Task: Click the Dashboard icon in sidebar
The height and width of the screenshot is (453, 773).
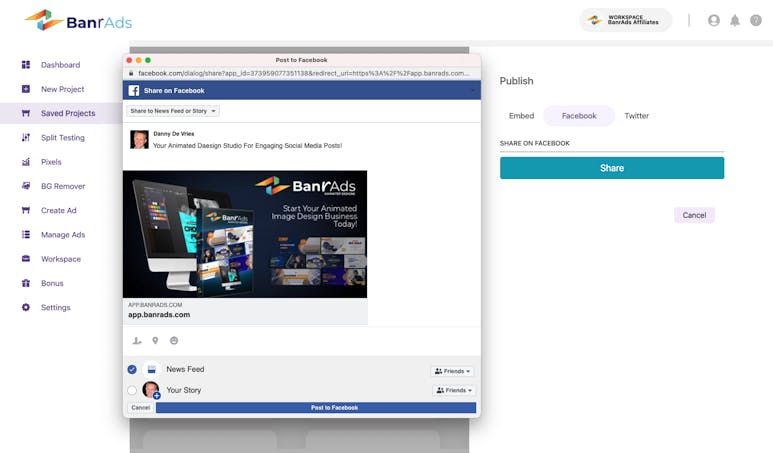Action: [26, 65]
